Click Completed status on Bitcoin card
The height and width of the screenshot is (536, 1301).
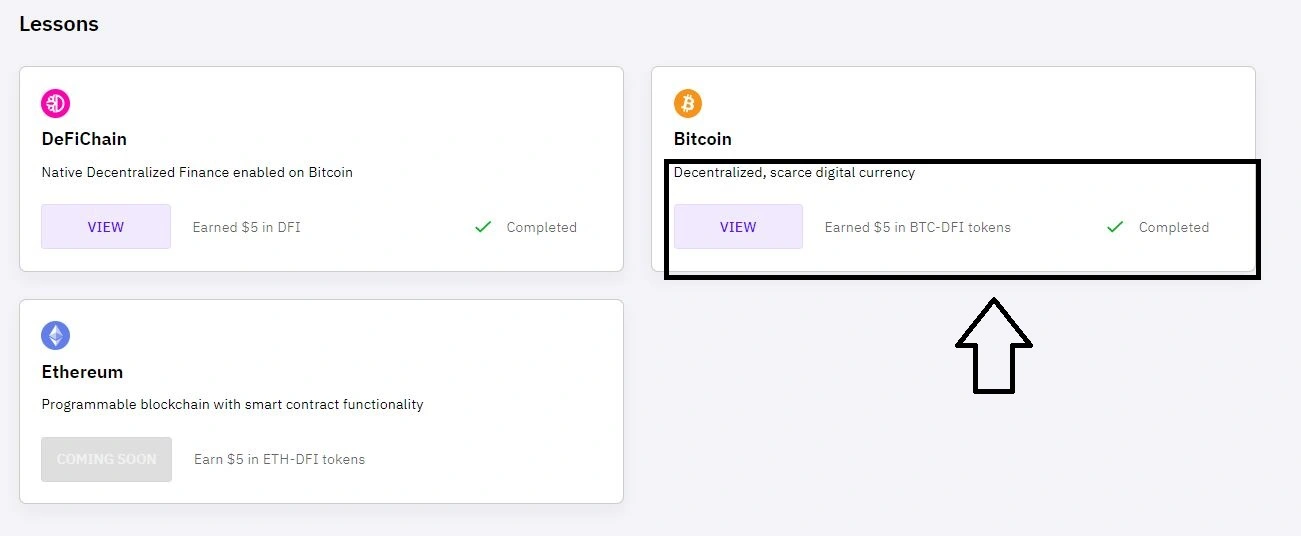(1174, 227)
